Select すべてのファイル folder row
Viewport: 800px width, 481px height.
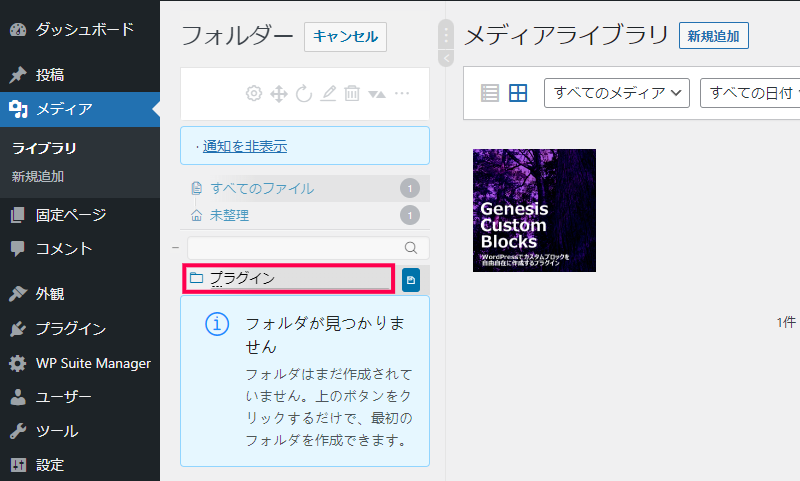[x=305, y=188]
